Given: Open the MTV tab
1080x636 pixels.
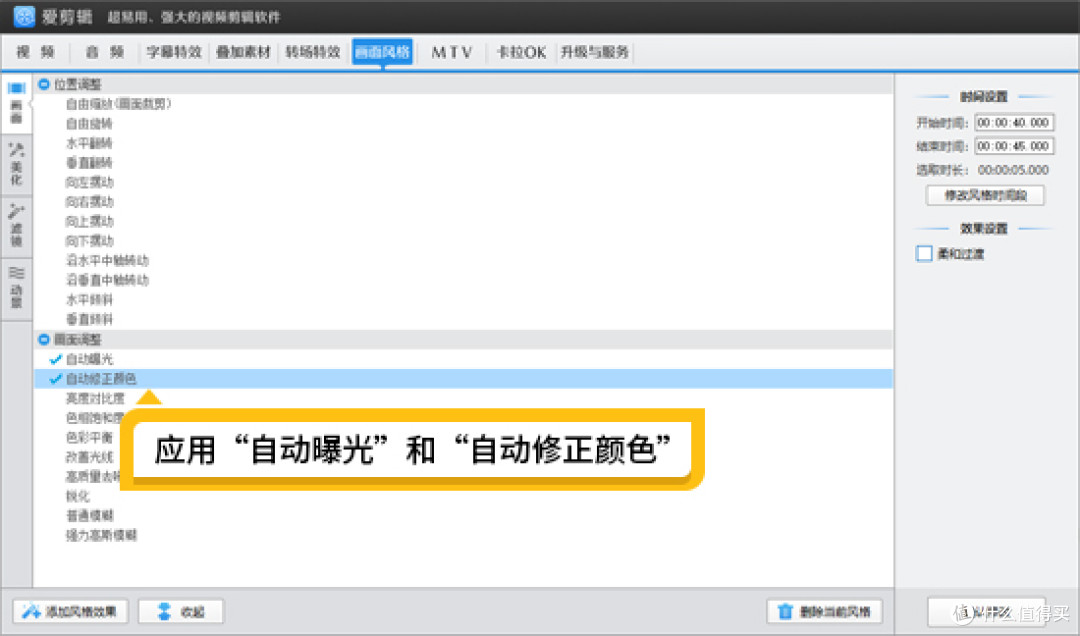Looking at the screenshot, I should pos(452,52).
